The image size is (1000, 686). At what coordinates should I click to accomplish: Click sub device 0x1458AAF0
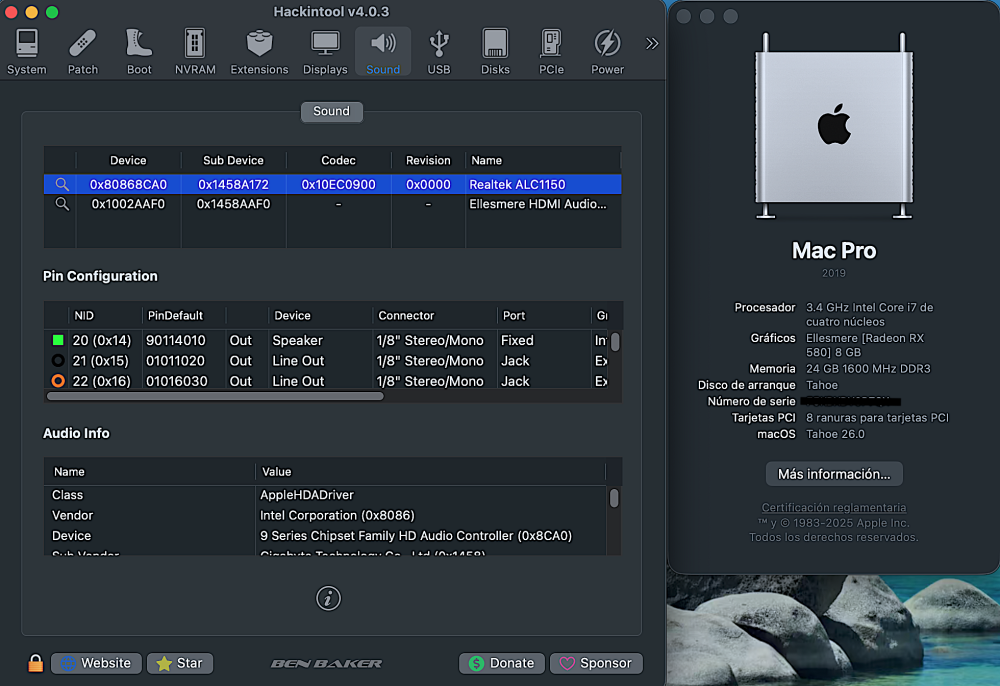coord(233,204)
